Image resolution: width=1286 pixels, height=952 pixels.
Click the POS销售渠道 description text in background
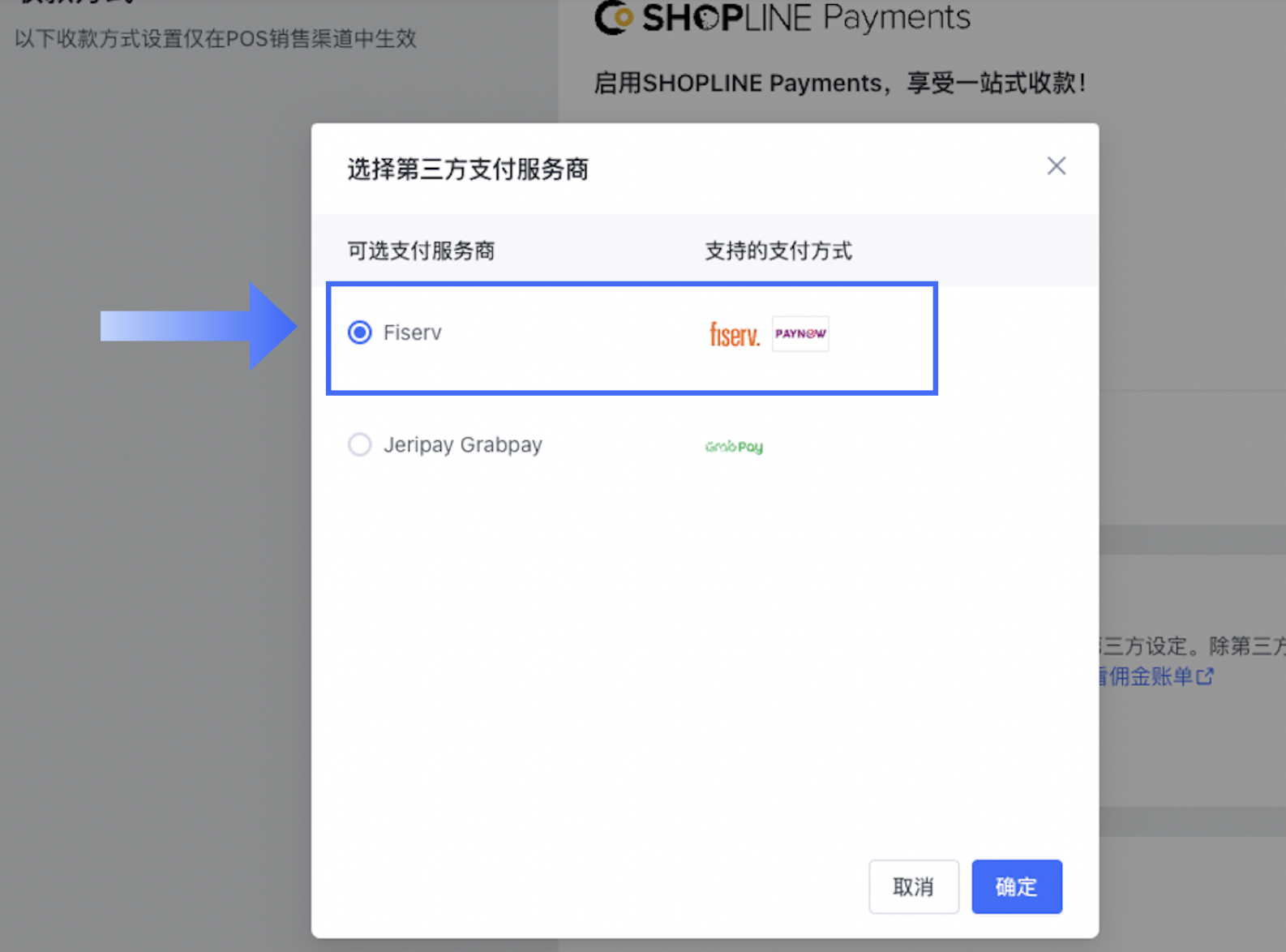coord(216,39)
